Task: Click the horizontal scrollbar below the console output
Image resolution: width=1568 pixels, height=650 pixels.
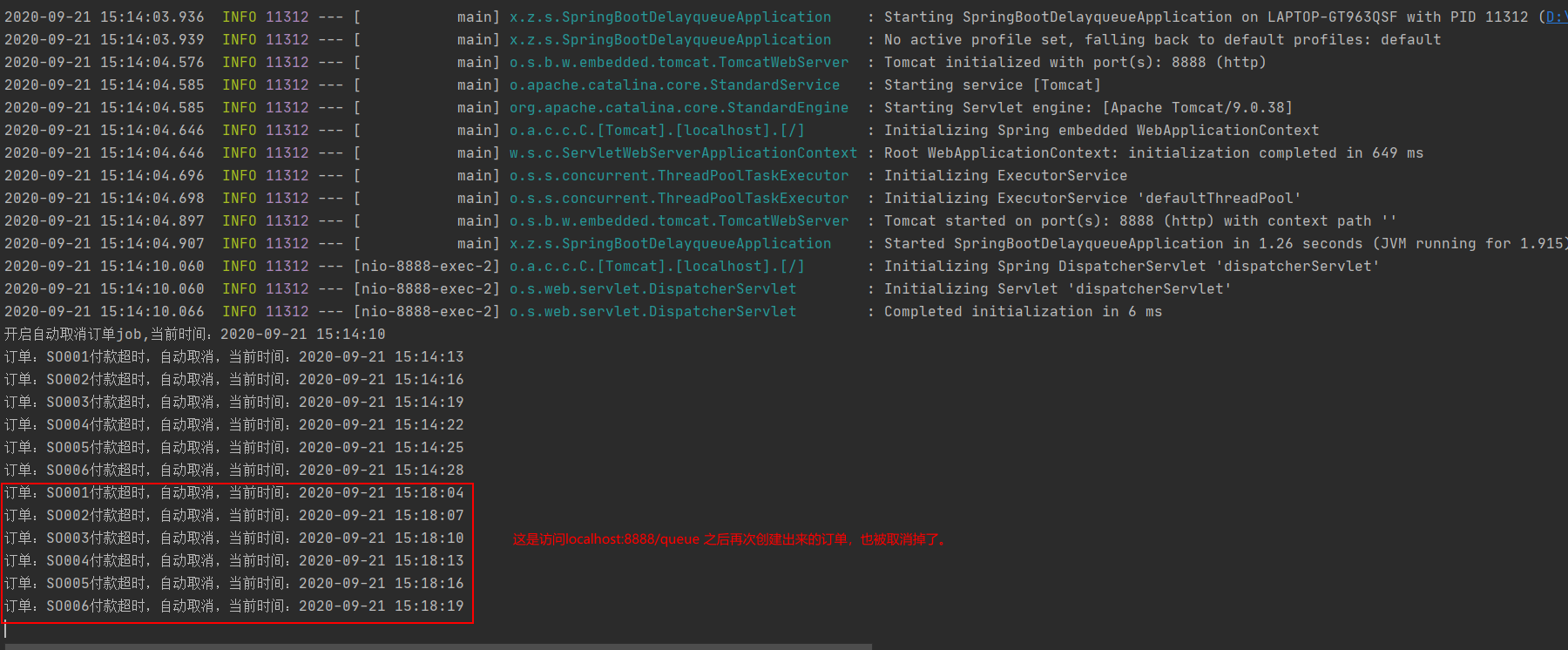Action: pos(438,647)
